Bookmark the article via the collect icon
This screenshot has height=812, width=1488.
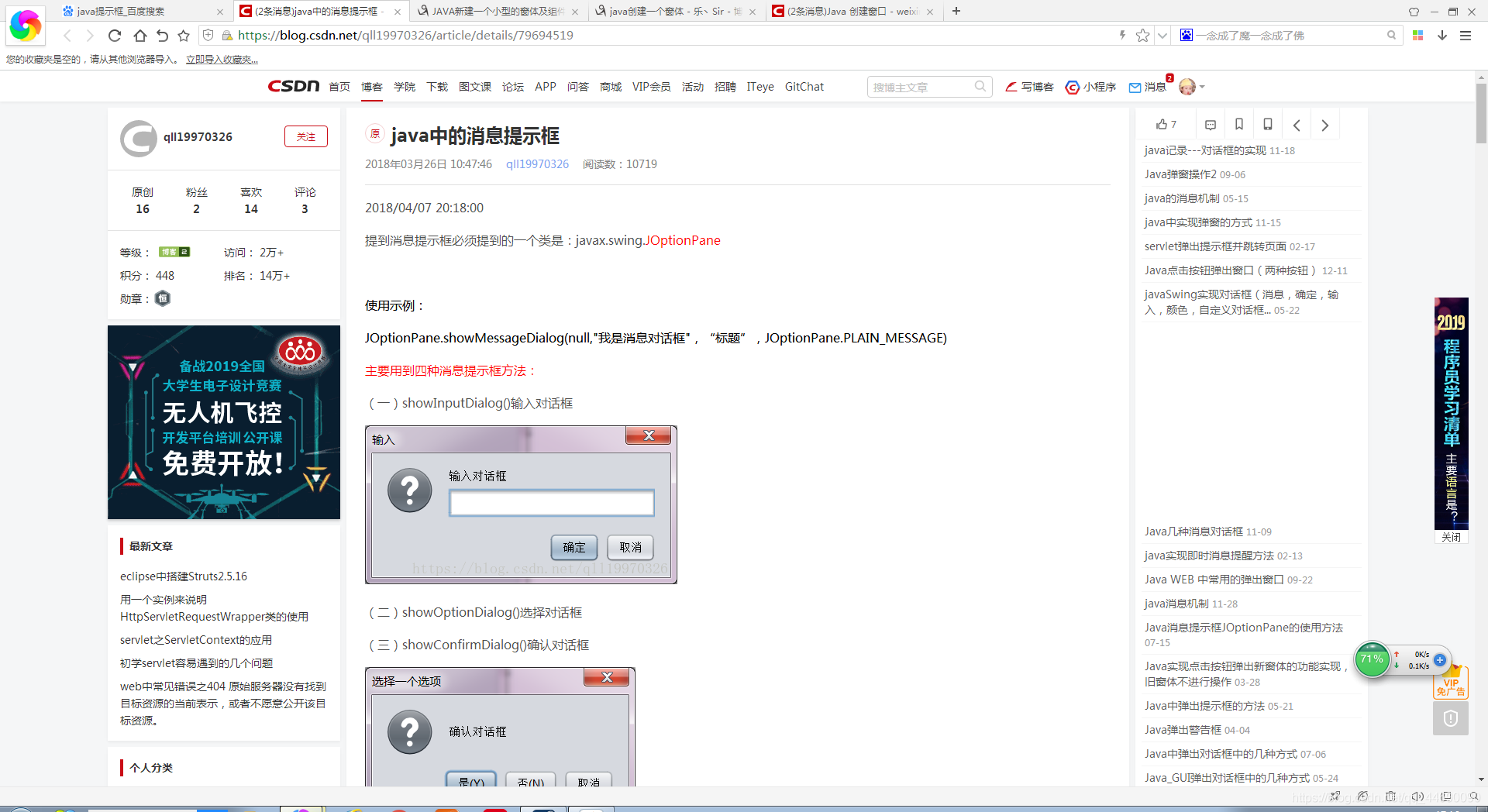pos(1238,124)
